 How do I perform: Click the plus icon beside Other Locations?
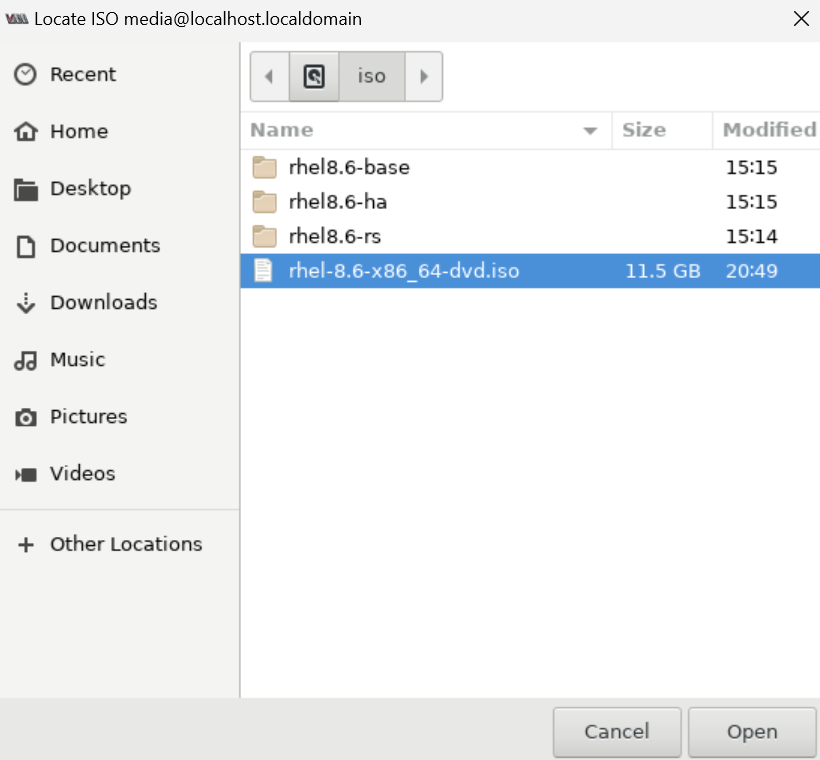26,545
